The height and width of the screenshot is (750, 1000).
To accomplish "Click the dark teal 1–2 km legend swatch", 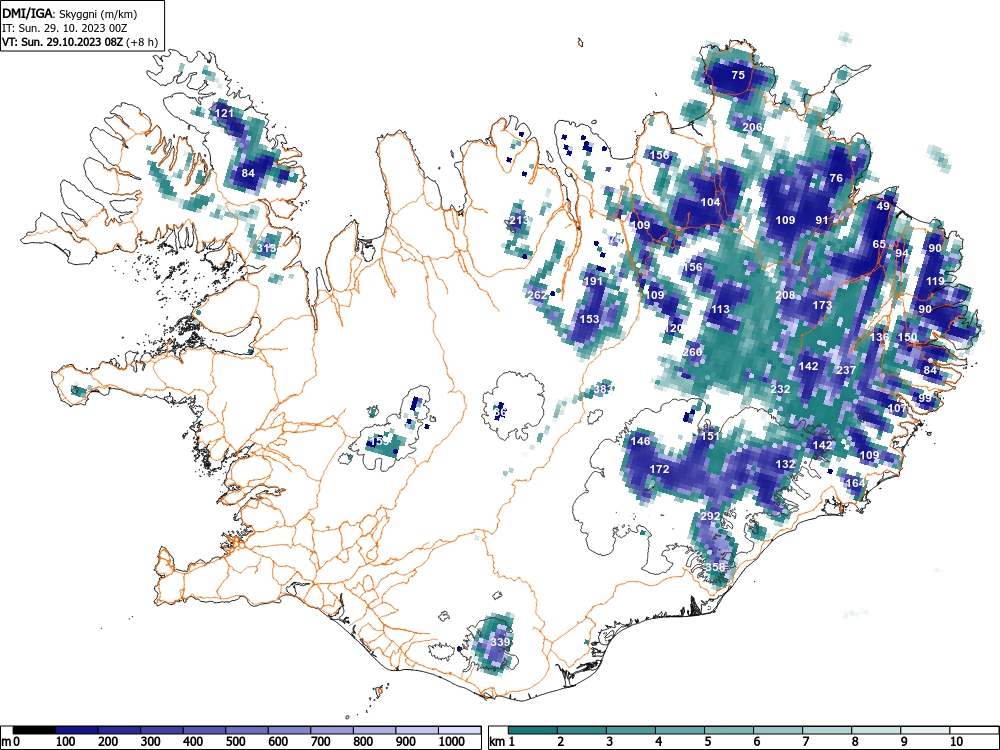I will [x=533, y=730].
